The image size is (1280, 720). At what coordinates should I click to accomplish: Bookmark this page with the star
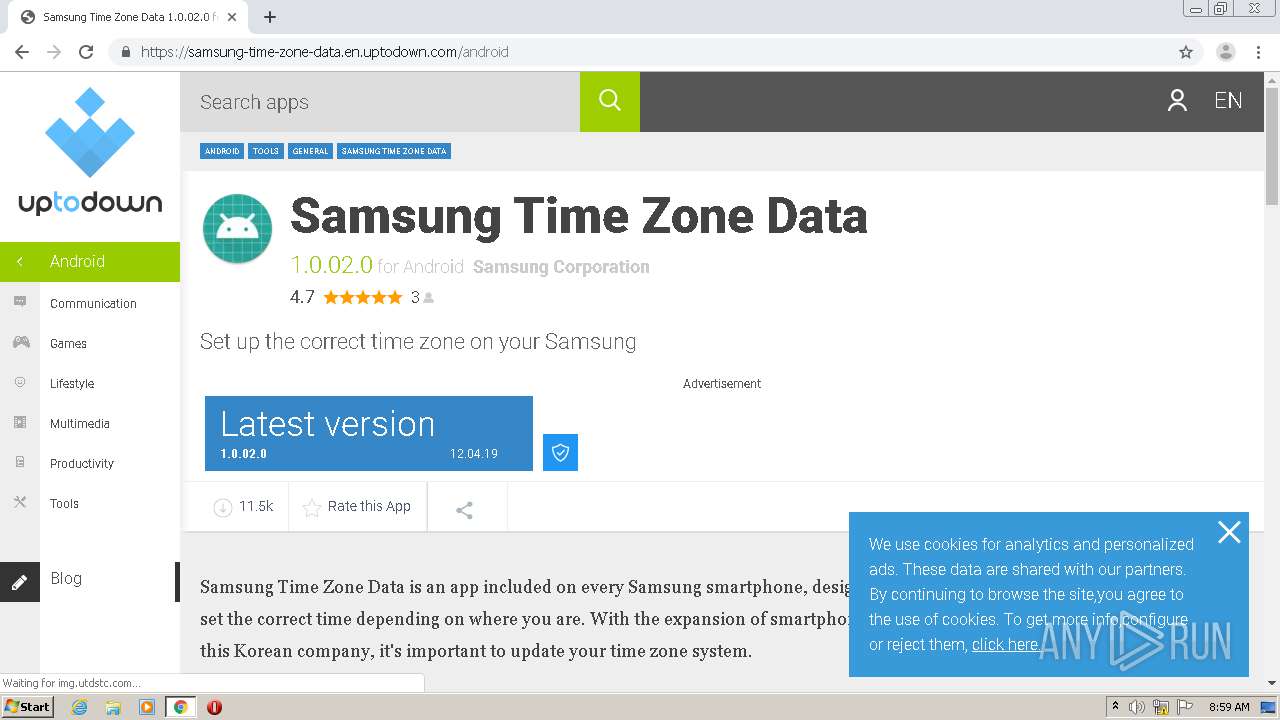click(1186, 52)
